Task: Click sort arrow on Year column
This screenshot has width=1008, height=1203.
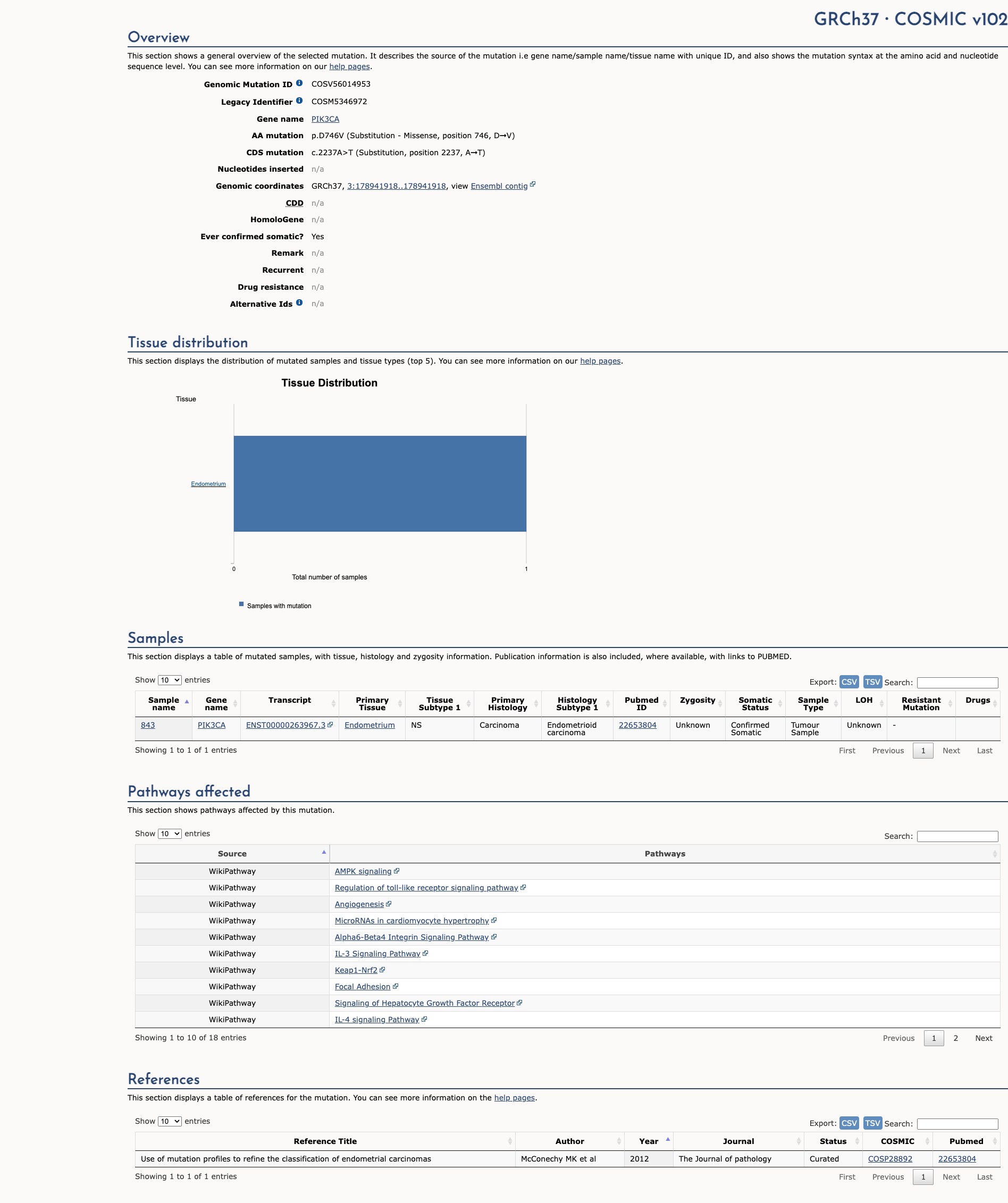Action: coord(668,1139)
